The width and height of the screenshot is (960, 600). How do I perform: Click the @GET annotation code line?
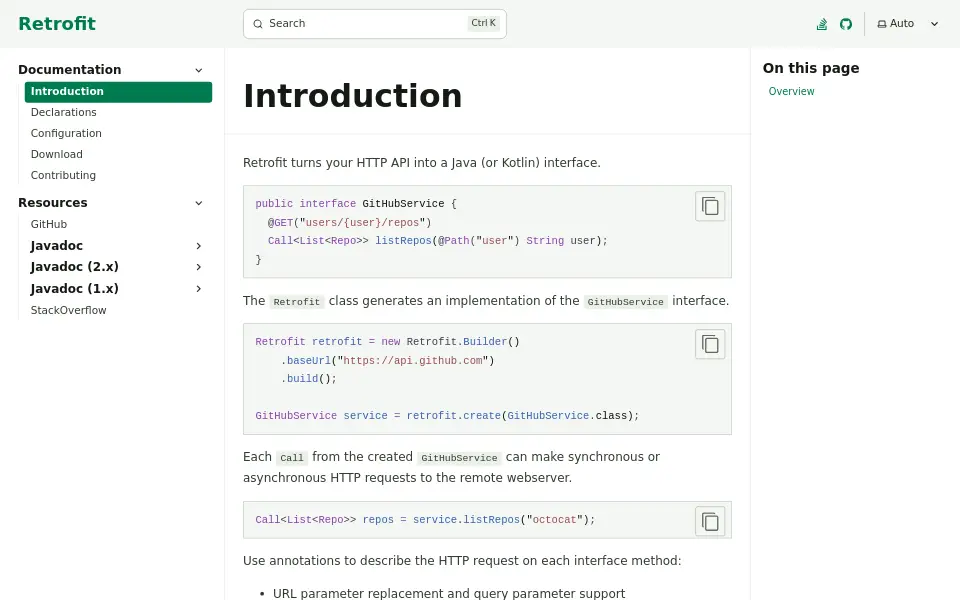[x=349, y=223]
